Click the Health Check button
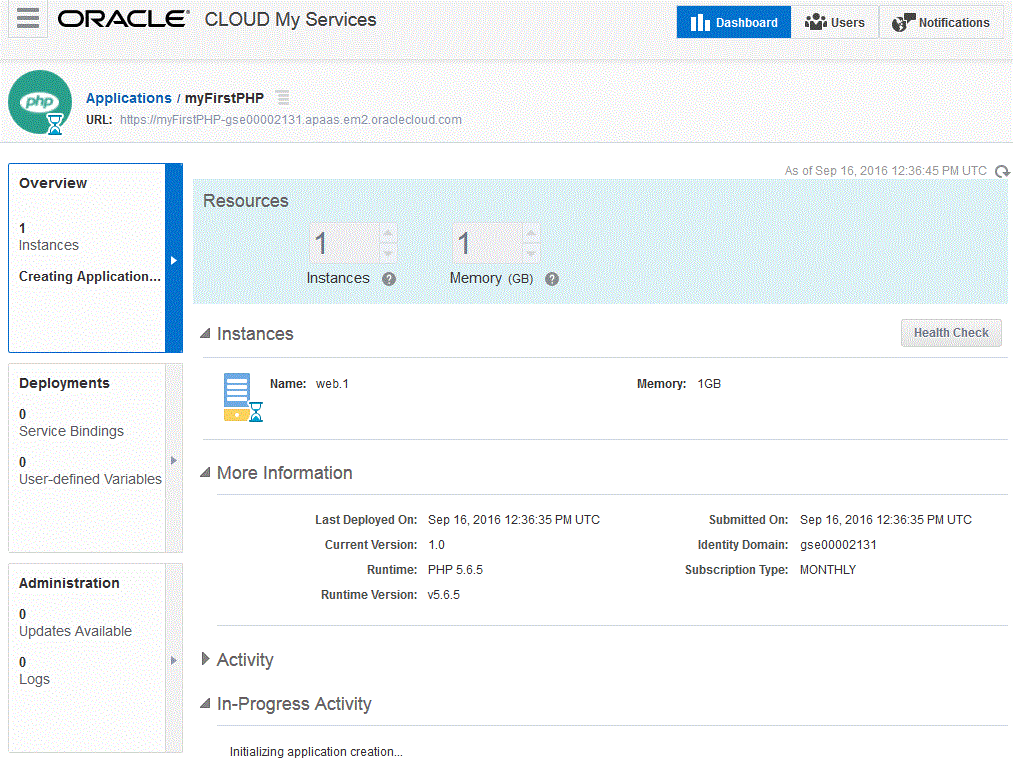Image resolution: width=1013 pixels, height=759 pixels. coord(951,333)
